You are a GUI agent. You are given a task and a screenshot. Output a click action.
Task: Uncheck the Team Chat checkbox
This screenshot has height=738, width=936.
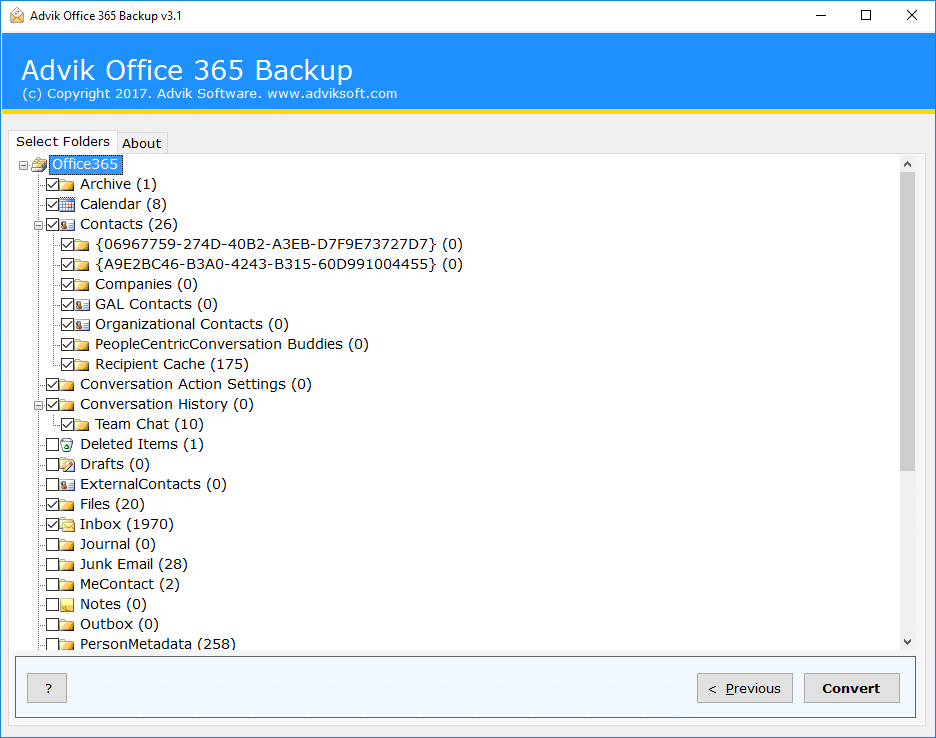pos(67,425)
